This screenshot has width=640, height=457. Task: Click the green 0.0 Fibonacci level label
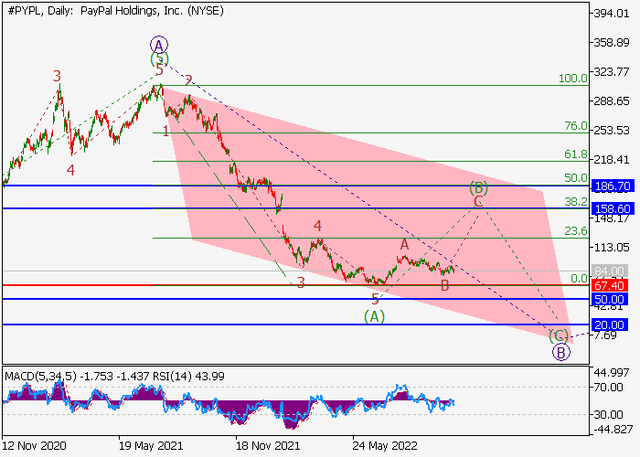(579, 278)
